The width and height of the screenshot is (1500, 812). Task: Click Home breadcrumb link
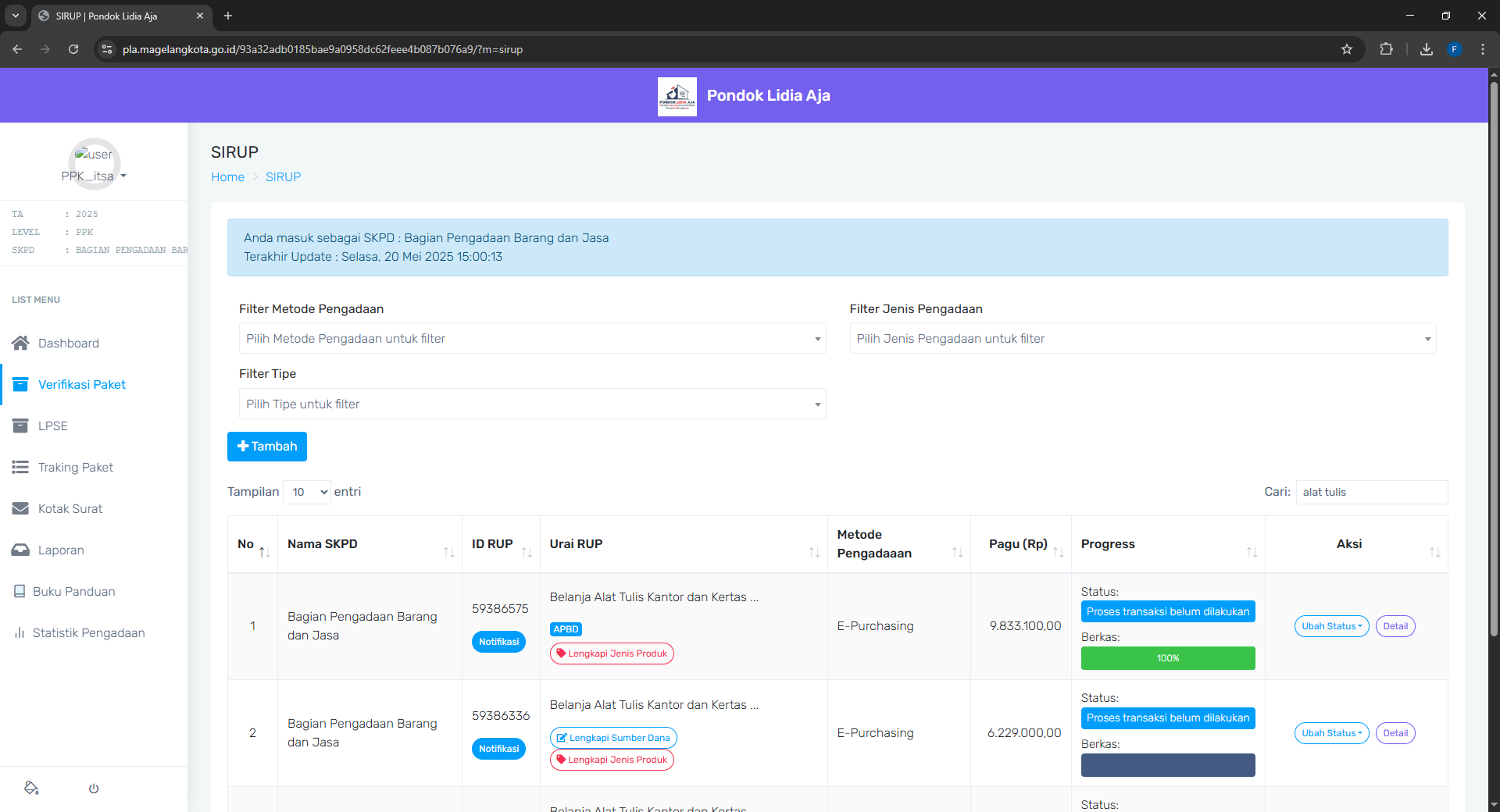pos(227,177)
